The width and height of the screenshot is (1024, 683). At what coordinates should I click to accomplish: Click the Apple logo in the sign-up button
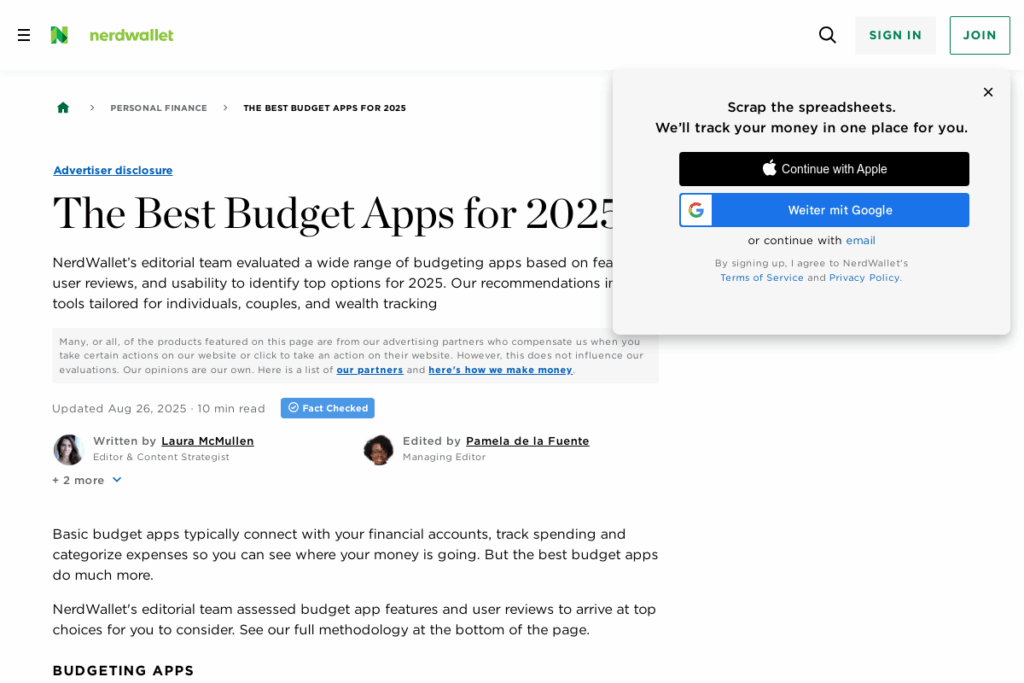point(769,168)
